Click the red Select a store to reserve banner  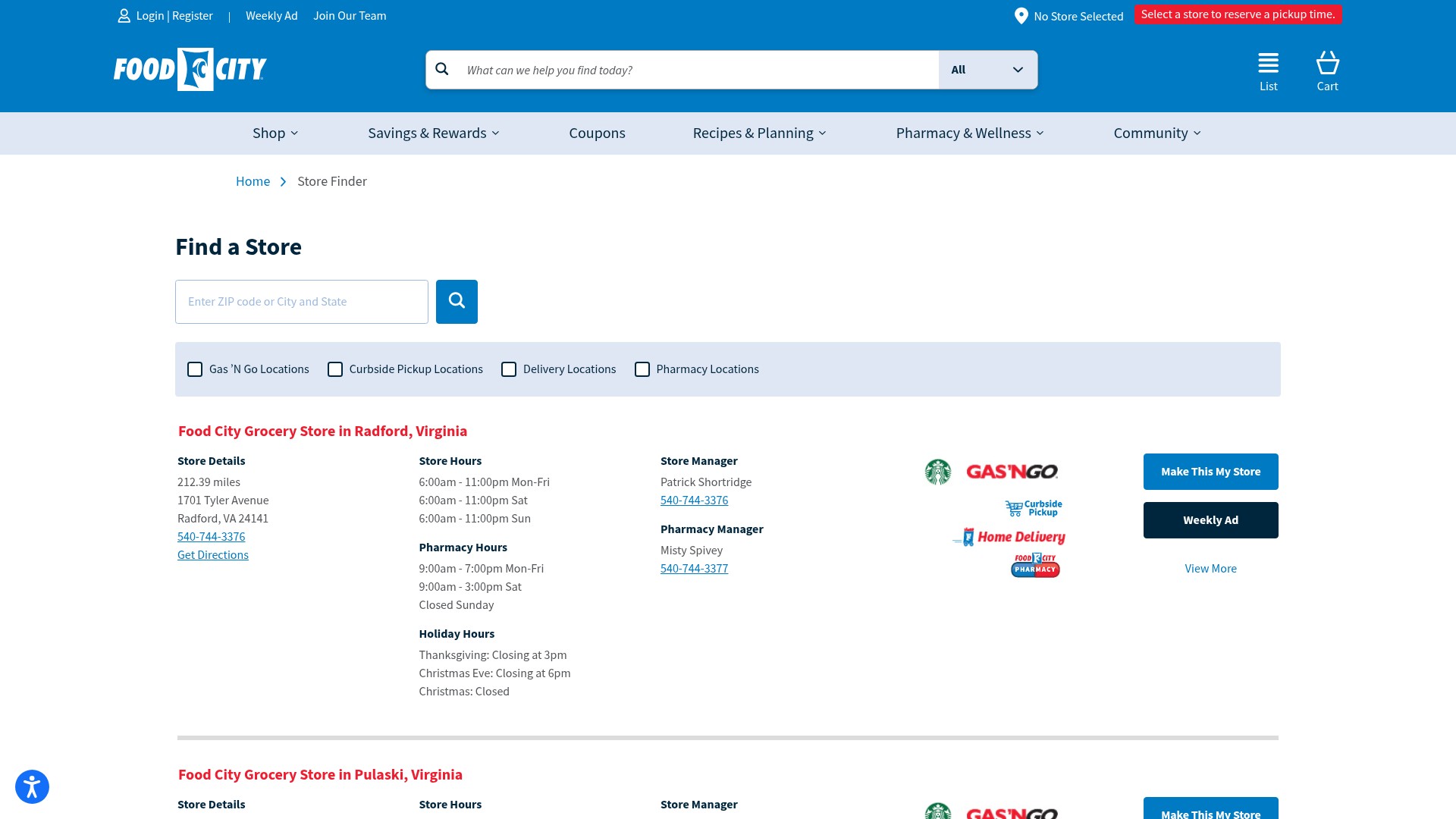click(x=1238, y=14)
